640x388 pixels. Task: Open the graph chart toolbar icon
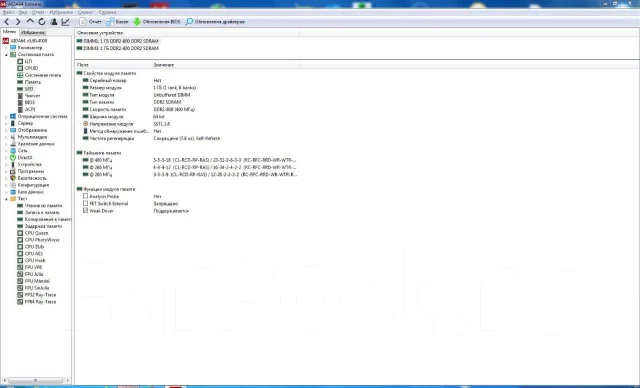coord(65,22)
